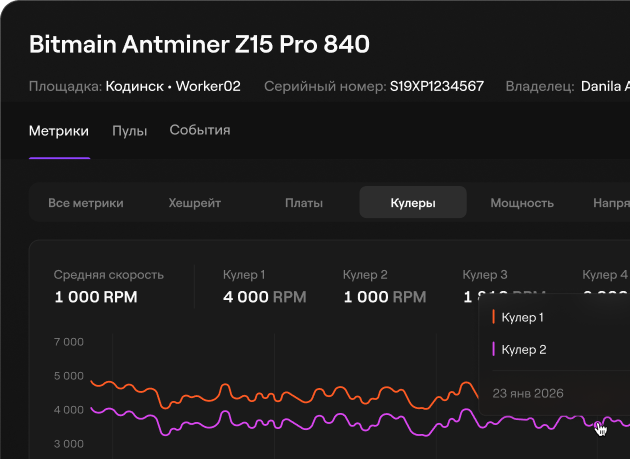This screenshot has width=630, height=459.
Task: Select the Хешрейт metric filter
Action: click(194, 203)
